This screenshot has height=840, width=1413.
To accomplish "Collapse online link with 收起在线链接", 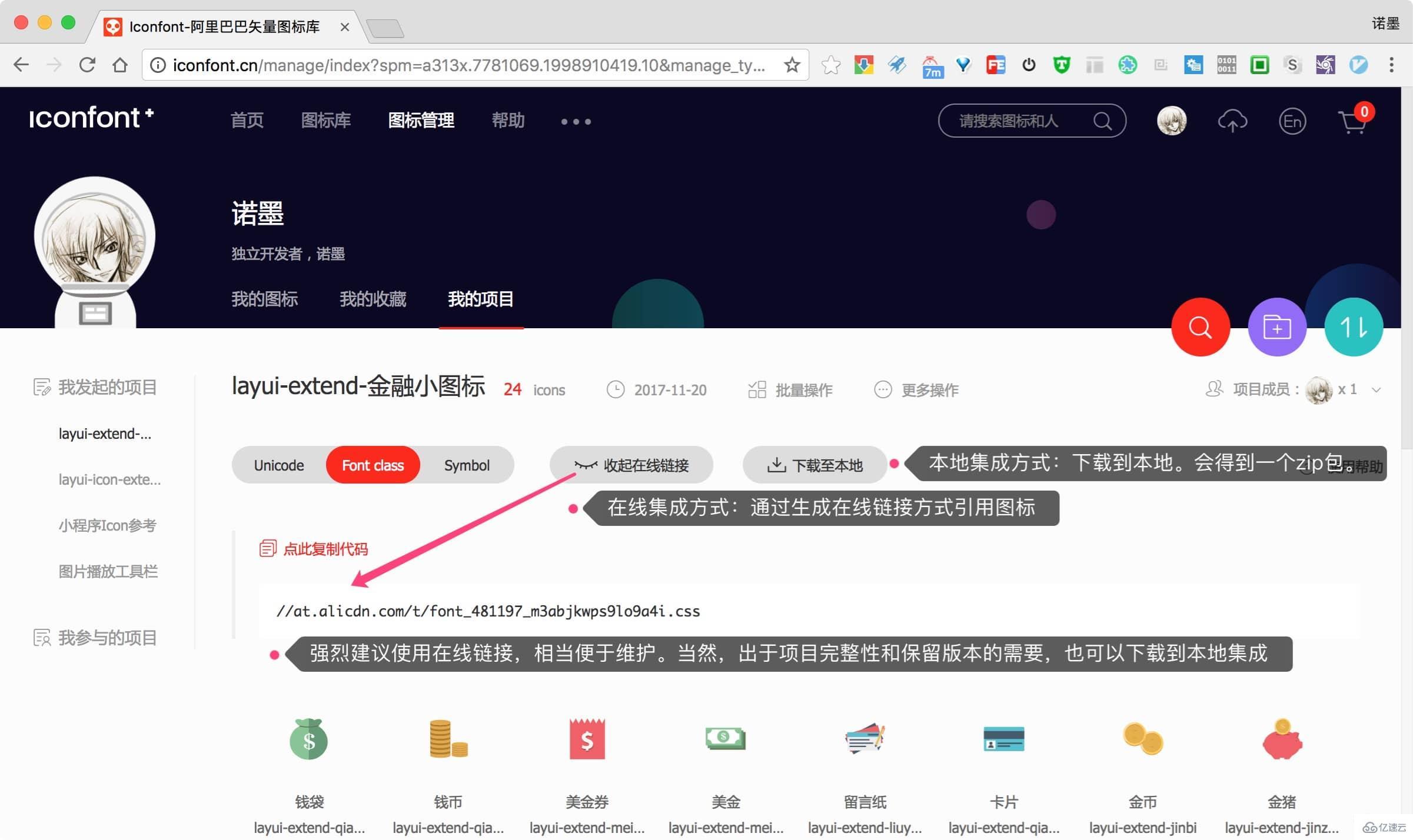I will coord(631,465).
